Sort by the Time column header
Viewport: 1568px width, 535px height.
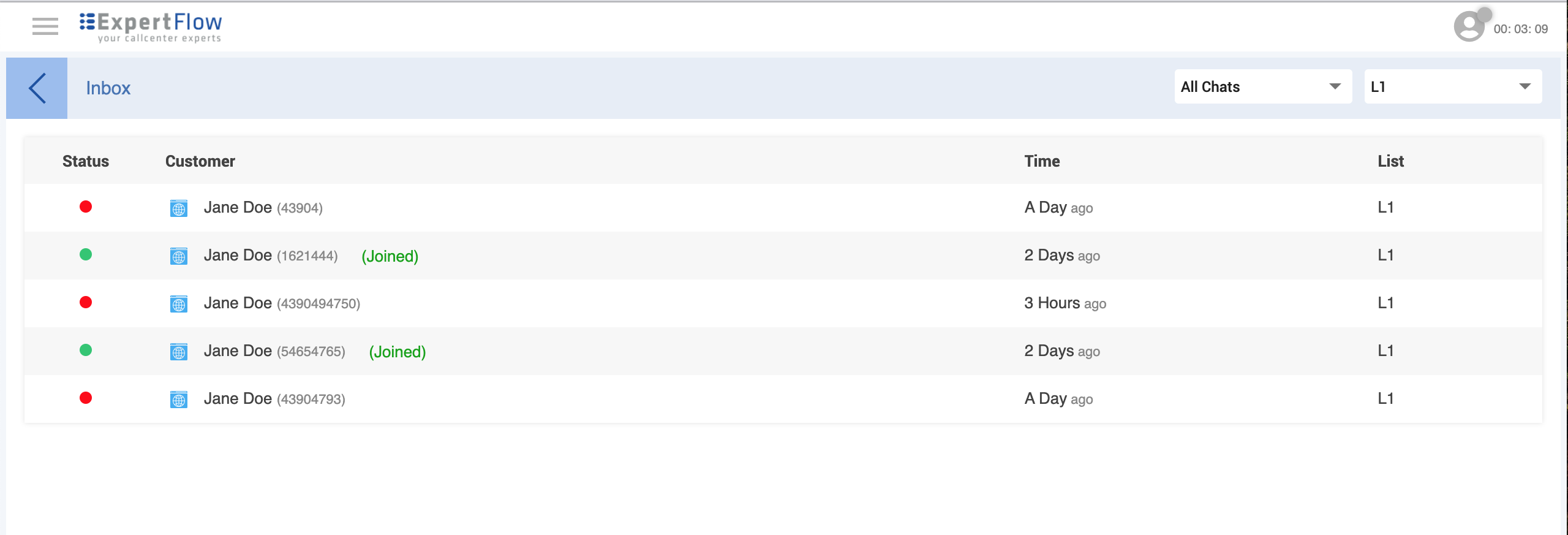1042,161
